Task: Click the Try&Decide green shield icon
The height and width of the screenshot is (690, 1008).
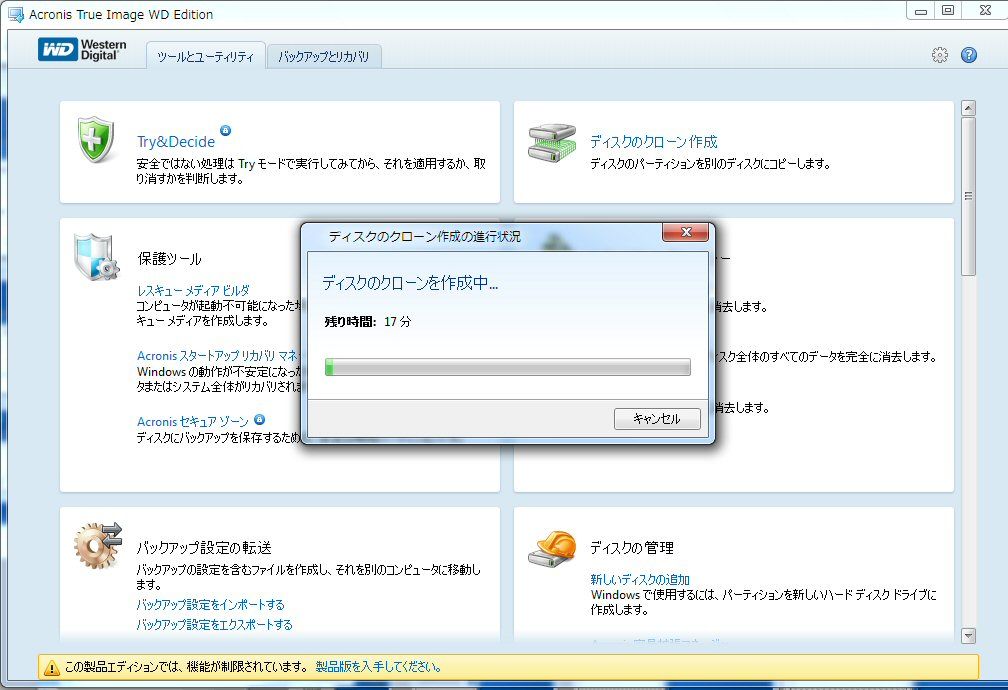Action: pos(96,140)
